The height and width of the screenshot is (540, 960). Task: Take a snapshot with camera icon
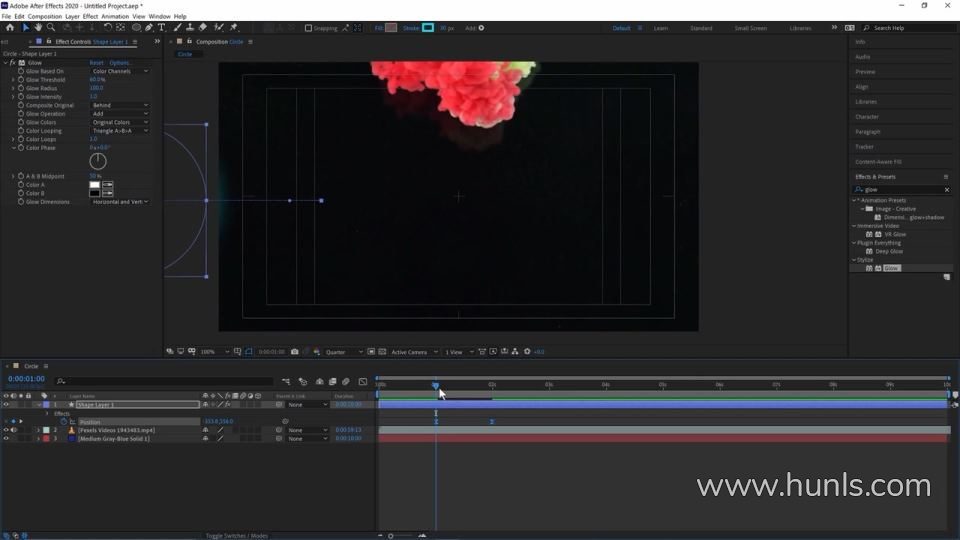pos(294,352)
